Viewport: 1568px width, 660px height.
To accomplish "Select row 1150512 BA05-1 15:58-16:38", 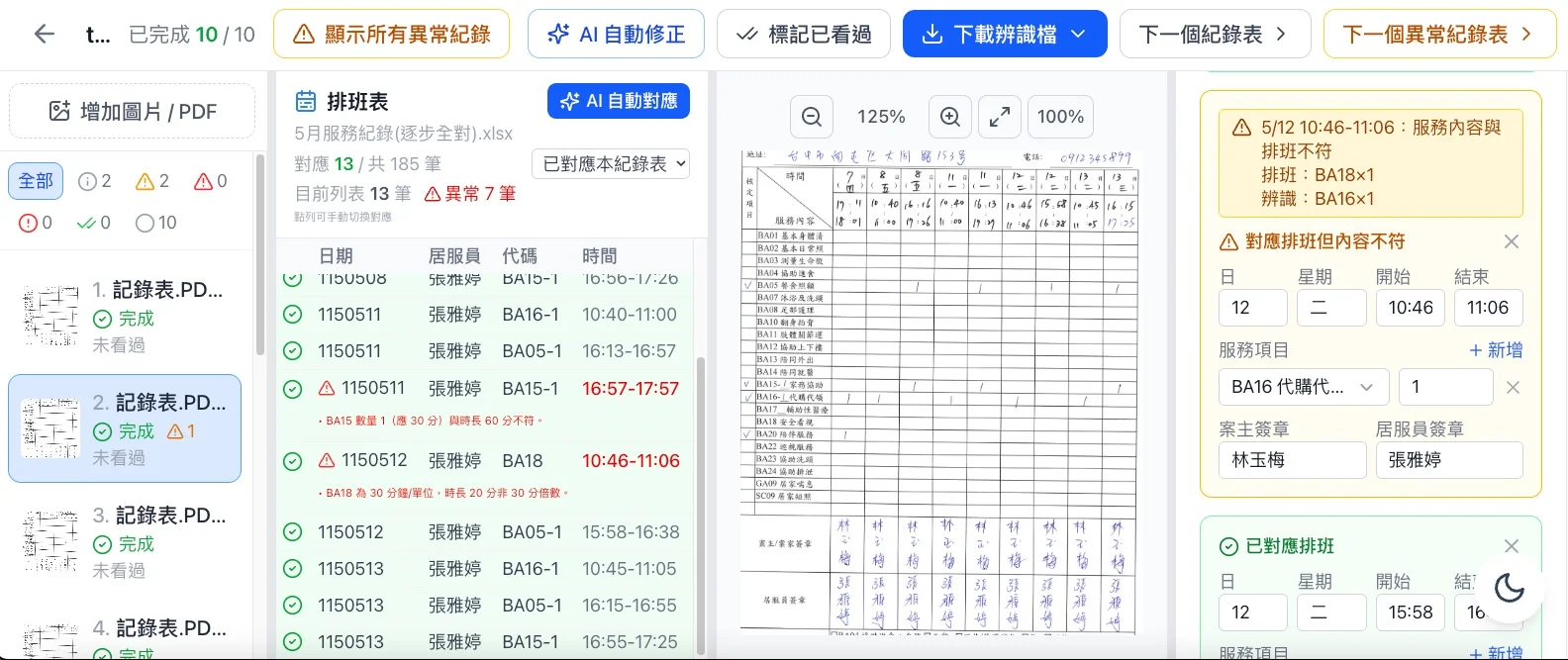I will tap(486, 532).
